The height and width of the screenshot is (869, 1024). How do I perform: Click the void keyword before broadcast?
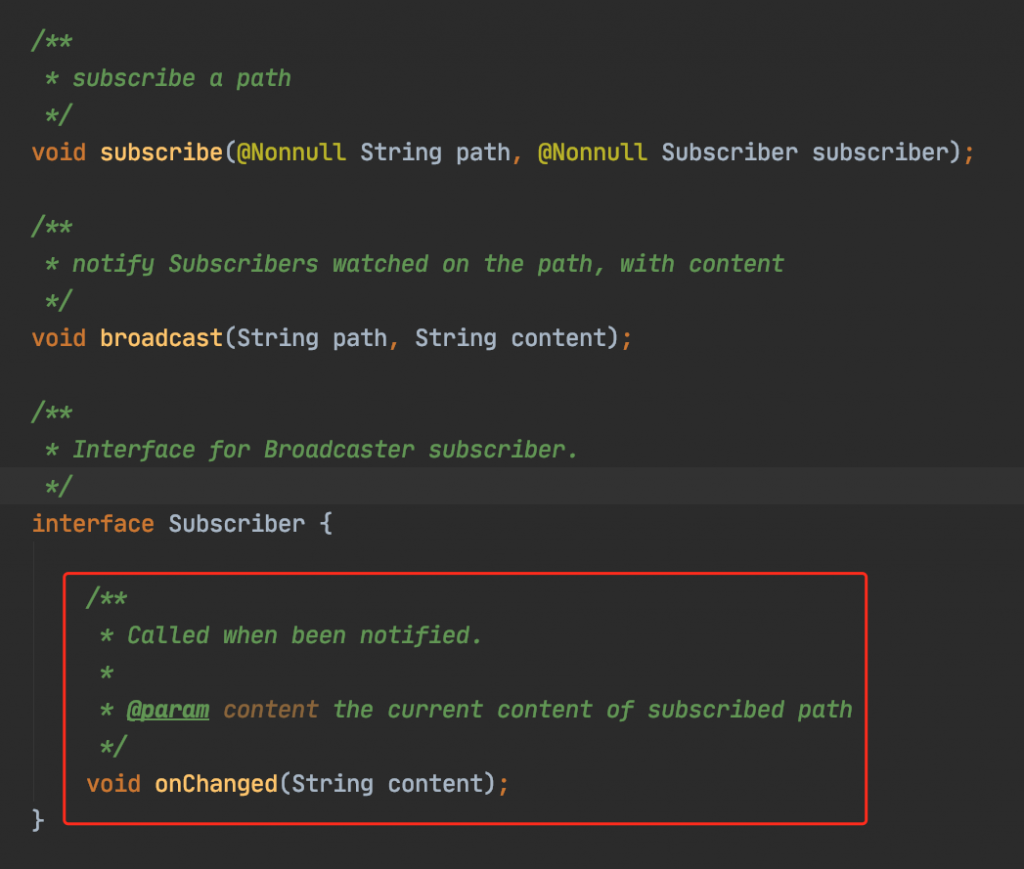(58, 338)
